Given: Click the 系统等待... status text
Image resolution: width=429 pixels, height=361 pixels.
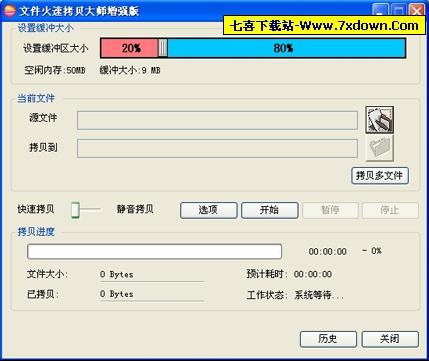Looking at the screenshot, I should tap(319, 295).
